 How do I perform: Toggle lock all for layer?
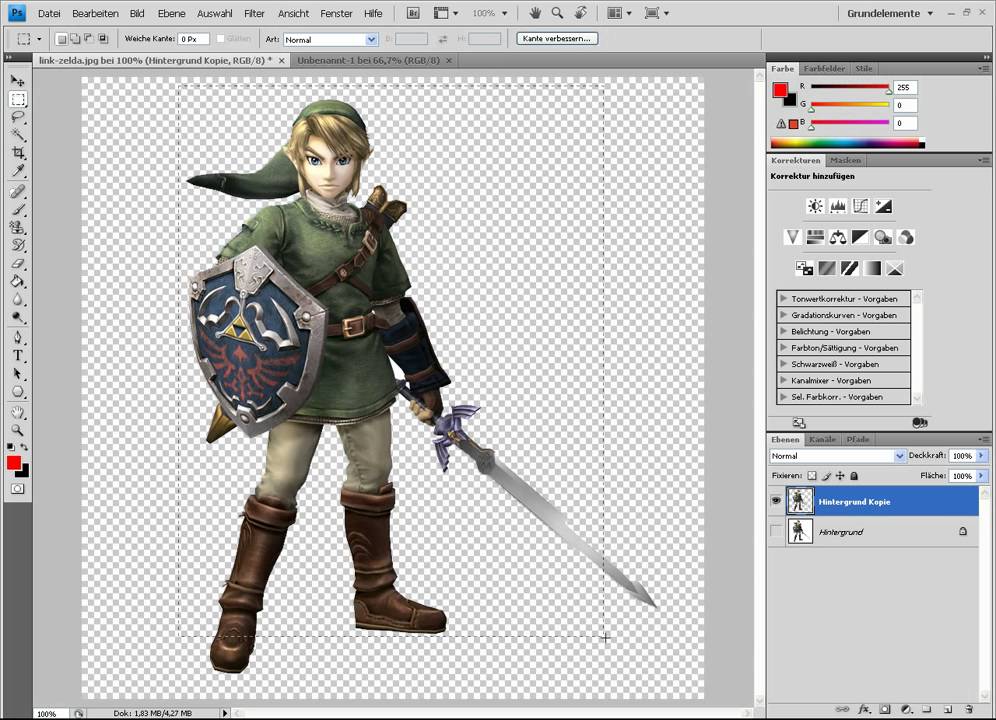854,475
